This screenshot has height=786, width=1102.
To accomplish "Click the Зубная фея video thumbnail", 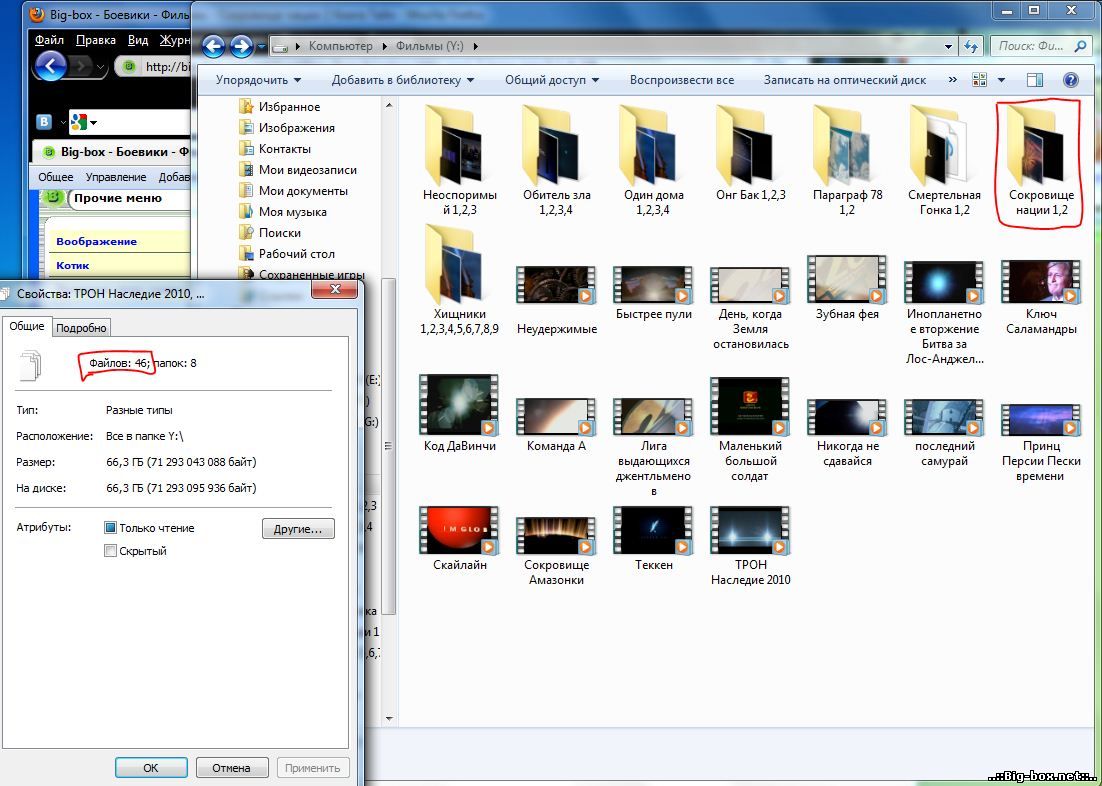I will (x=847, y=279).
